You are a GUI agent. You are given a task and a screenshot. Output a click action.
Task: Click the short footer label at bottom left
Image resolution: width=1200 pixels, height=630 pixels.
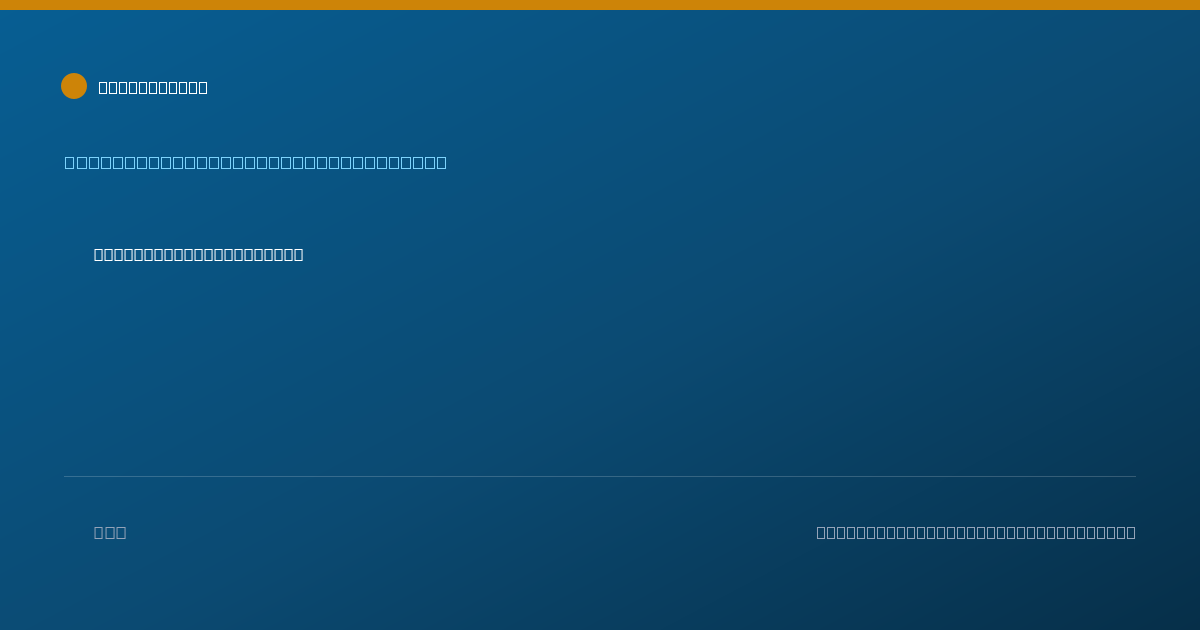click(110, 532)
